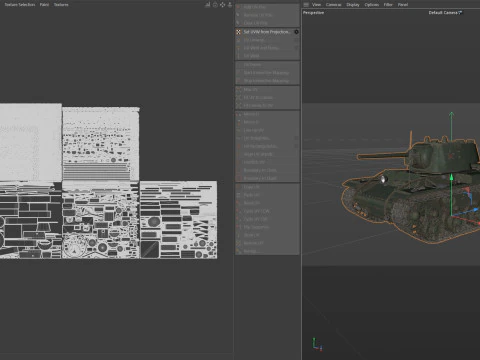This screenshot has width=480, height=360.
Task: Click the Max UV command icon
Action: coord(239,90)
